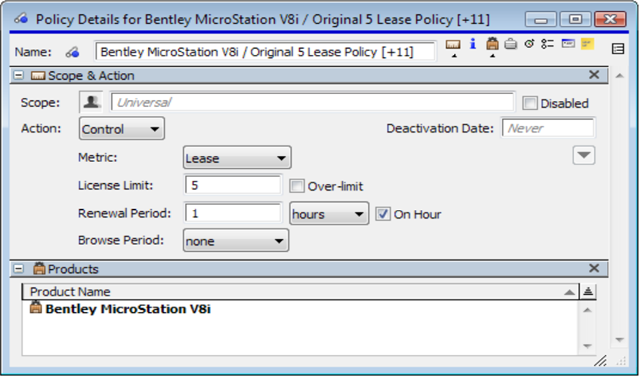
Task: Click the user scope icon button
Action: pyautogui.click(x=91, y=102)
